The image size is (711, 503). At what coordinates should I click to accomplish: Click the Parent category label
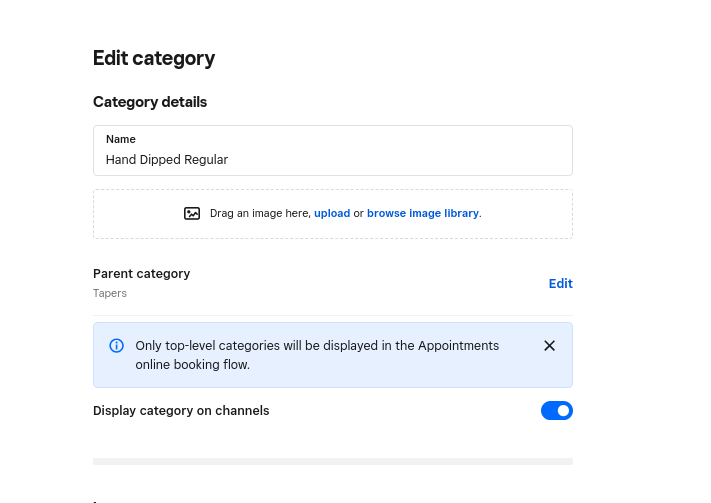pyautogui.click(x=141, y=274)
